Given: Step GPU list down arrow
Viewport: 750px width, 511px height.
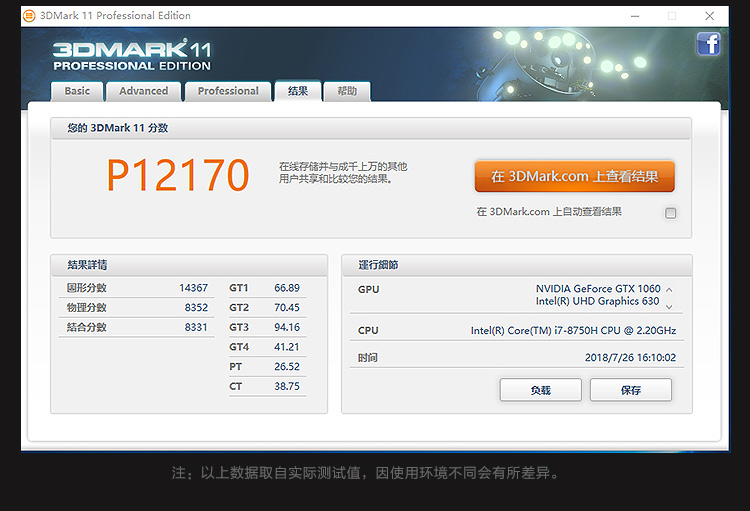Looking at the screenshot, I should click(x=669, y=307).
